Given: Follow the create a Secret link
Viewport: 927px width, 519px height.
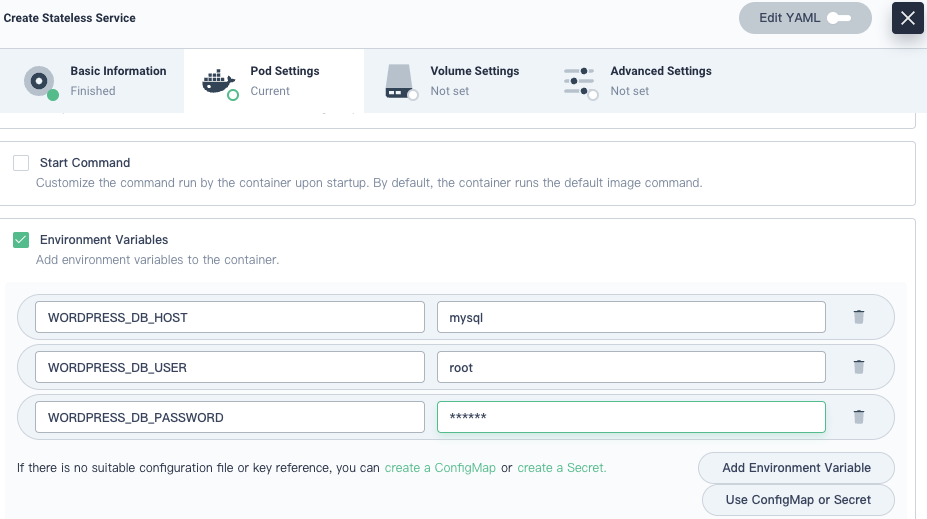Looking at the screenshot, I should (x=561, y=468).
